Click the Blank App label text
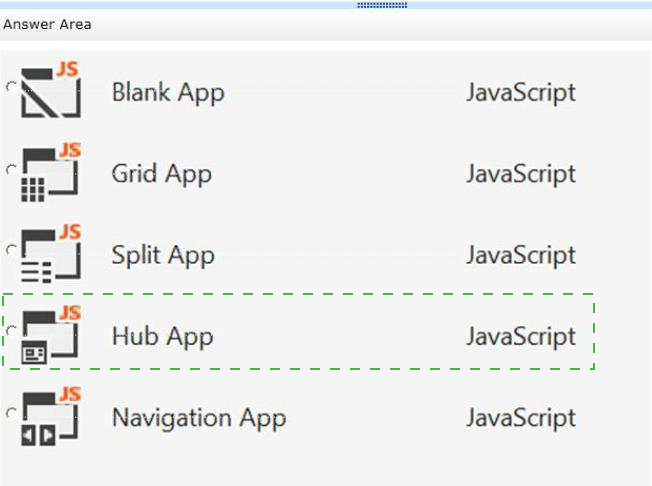The width and height of the screenshot is (652, 486). [x=168, y=93]
